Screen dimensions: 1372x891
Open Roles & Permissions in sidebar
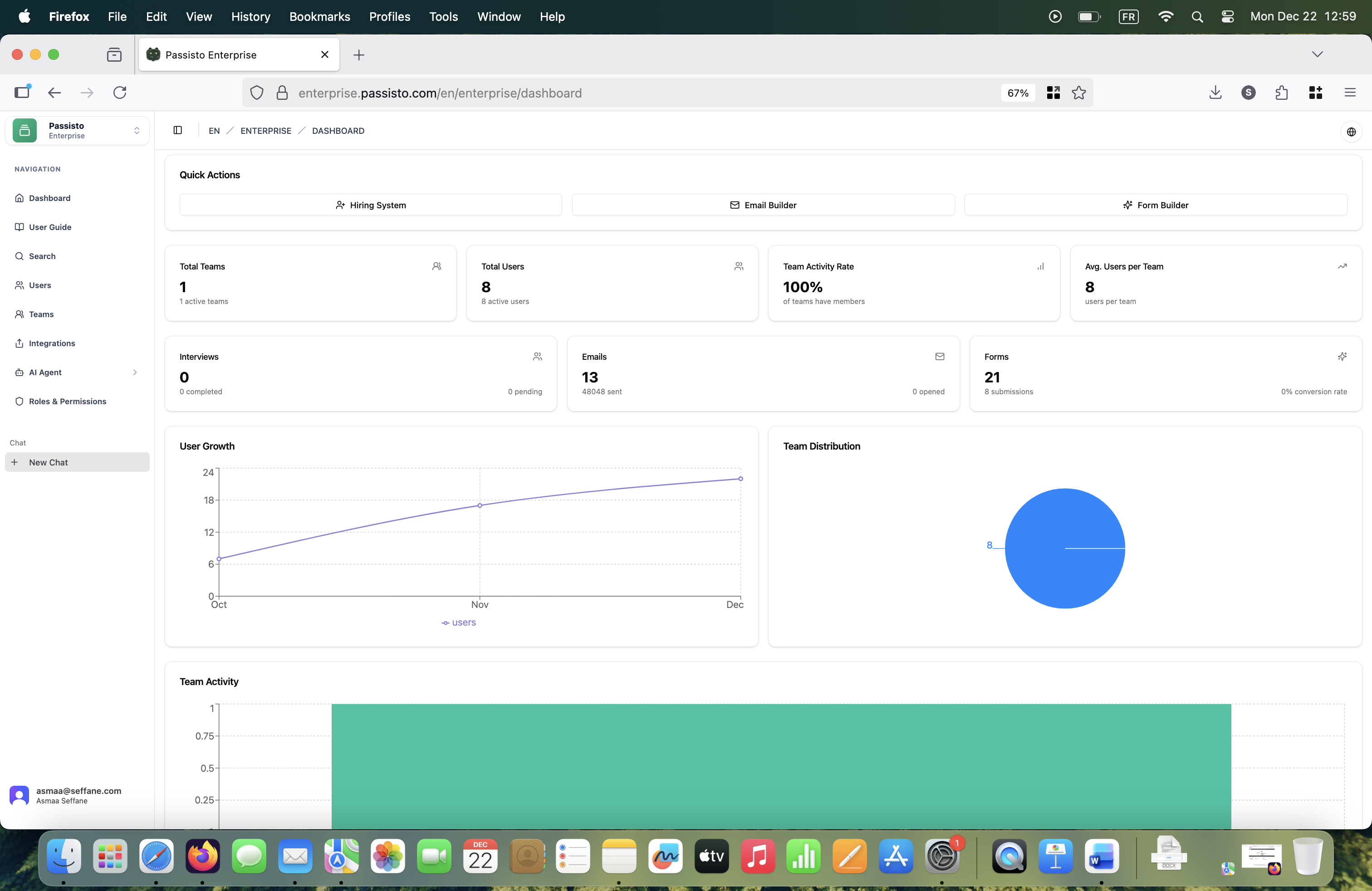click(x=68, y=401)
